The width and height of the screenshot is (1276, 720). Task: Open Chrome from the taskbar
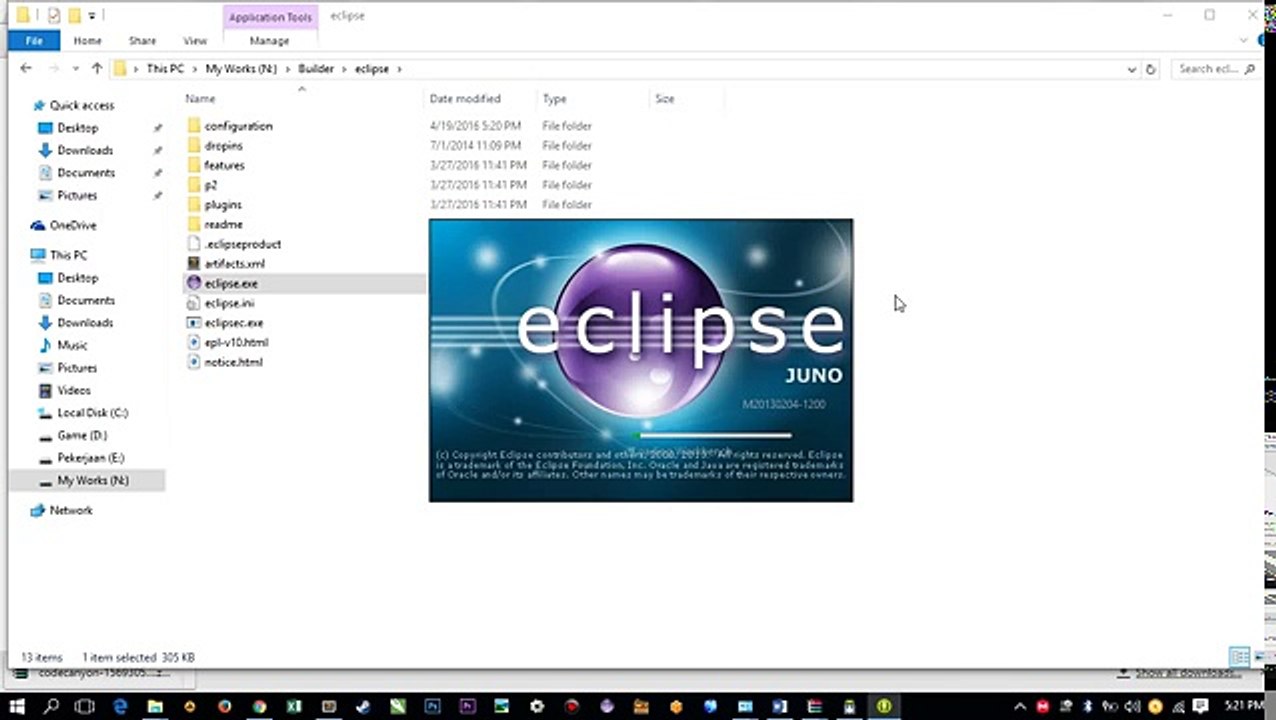259,707
